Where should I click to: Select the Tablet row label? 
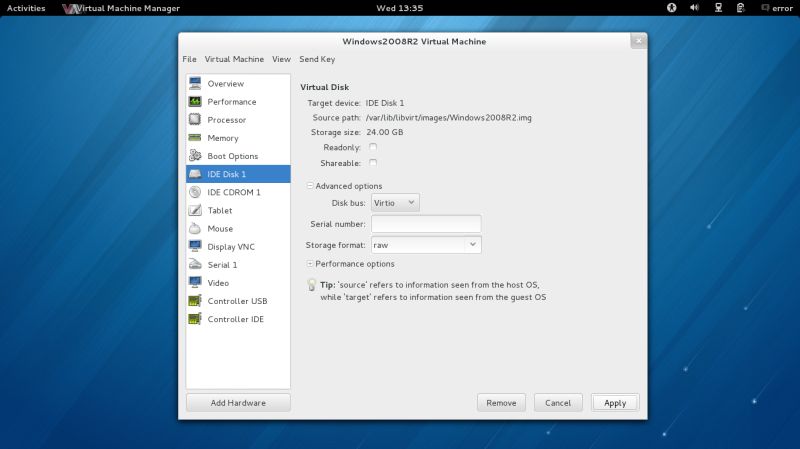(x=219, y=210)
